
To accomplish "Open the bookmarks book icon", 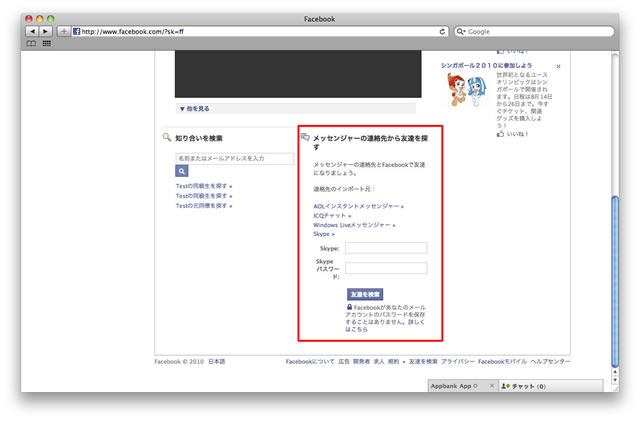I will (x=31, y=43).
